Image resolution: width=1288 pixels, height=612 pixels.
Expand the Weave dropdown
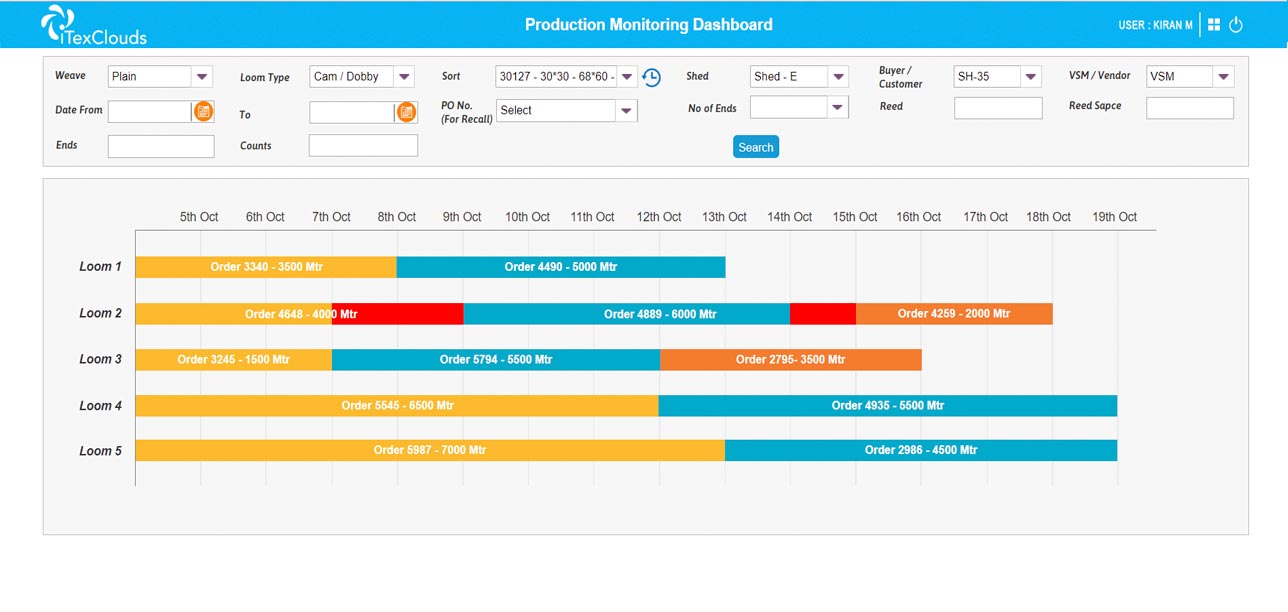tap(202, 77)
